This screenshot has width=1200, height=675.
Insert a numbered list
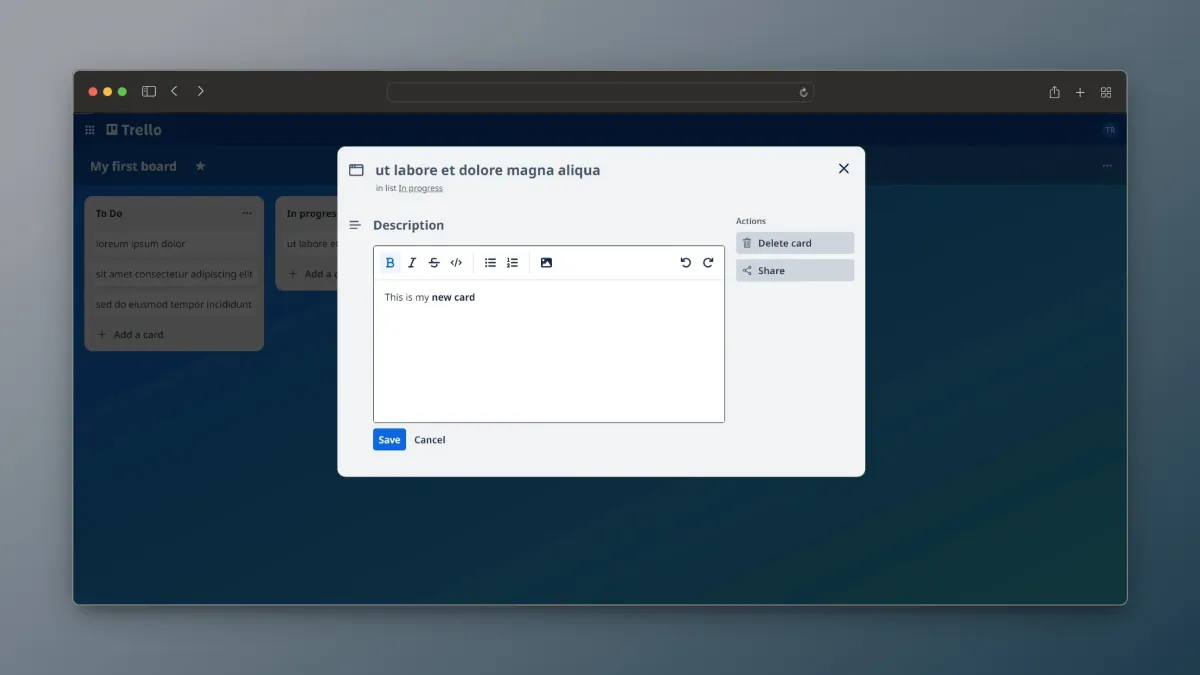click(512, 262)
